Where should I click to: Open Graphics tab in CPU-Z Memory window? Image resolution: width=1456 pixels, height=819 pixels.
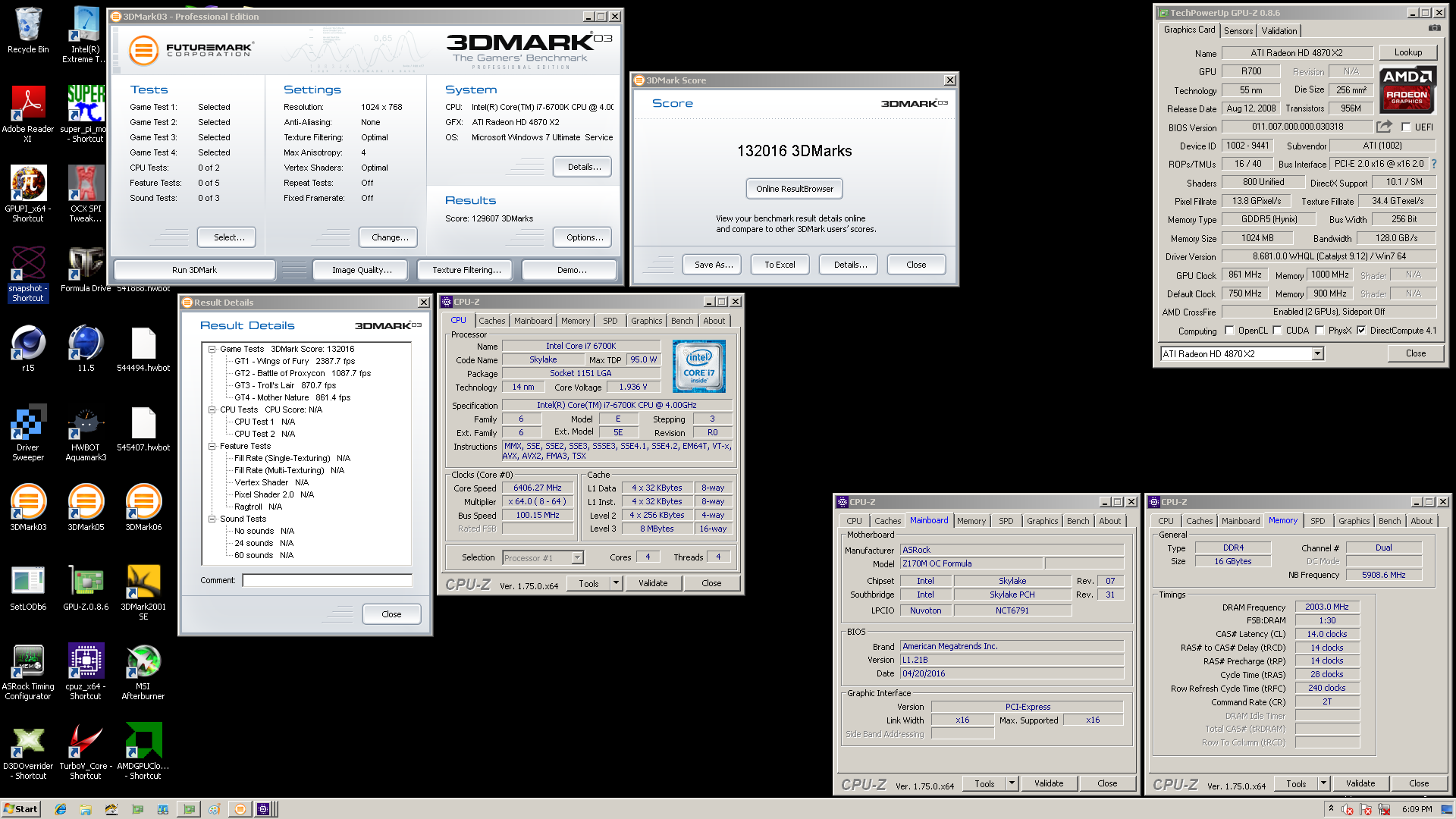[1354, 521]
